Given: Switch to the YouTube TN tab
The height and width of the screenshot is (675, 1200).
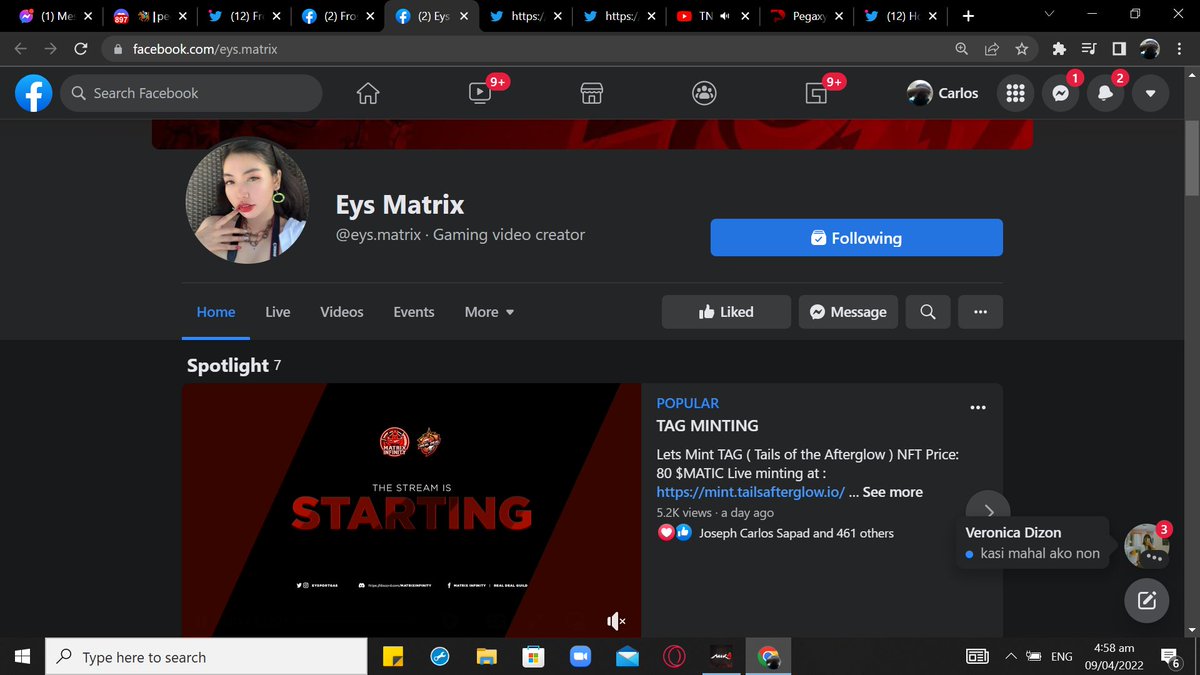Looking at the screenshot, I should click(713, 16).
